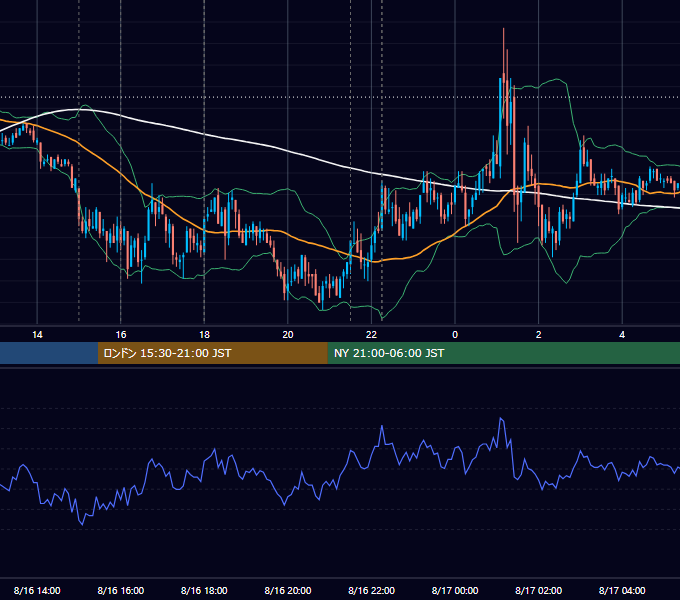Click the 8/16 16:00 date label
The height and width of the screenshot is (600, 680).
[121, 590]
